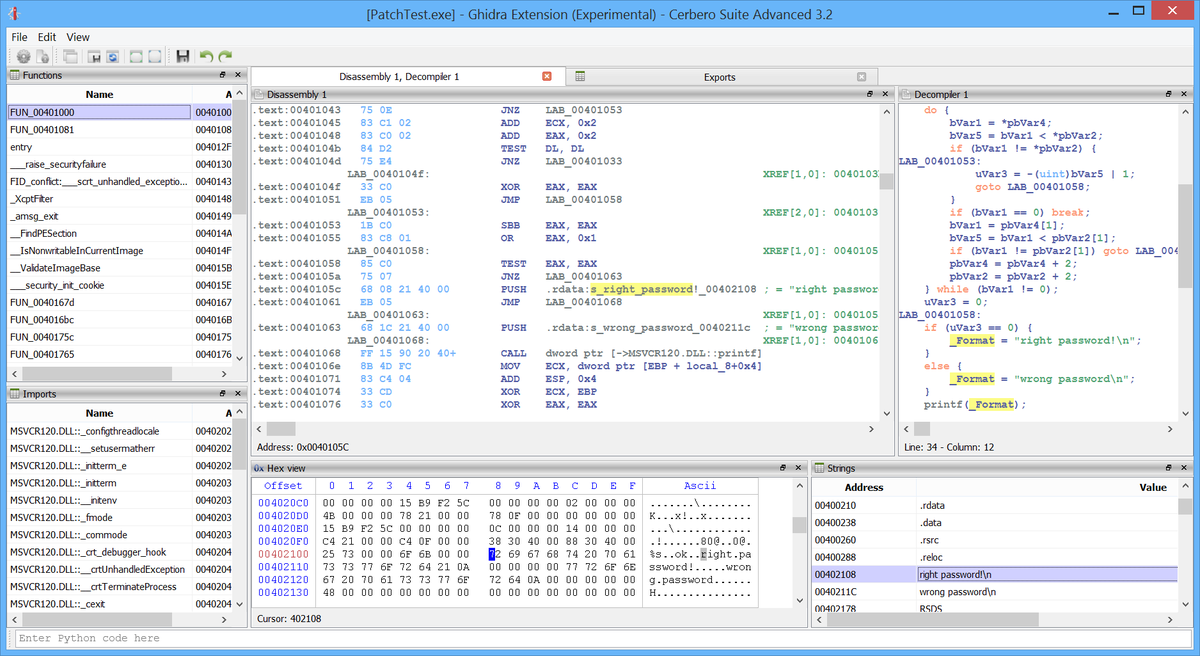Click the green redo arrow

pyautogui.click(x=225, y=57)
